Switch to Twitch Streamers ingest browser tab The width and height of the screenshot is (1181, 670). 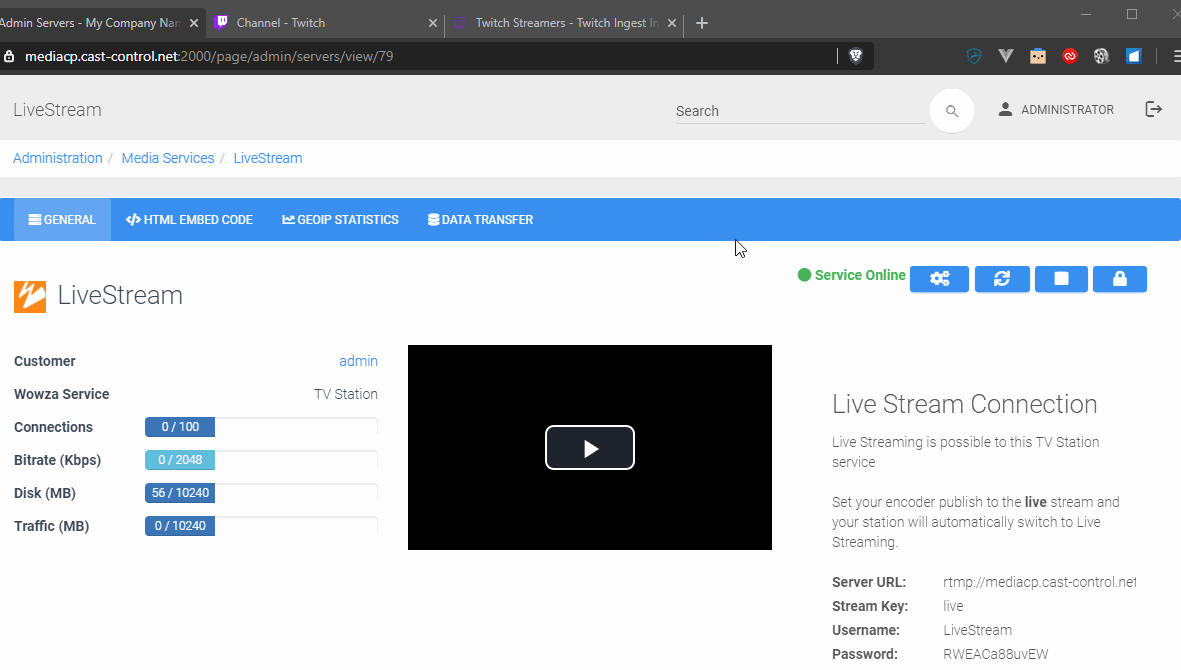565,23
